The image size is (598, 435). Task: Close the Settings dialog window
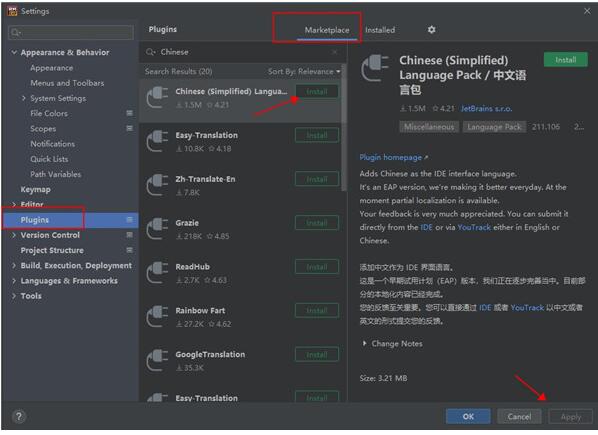587,11
